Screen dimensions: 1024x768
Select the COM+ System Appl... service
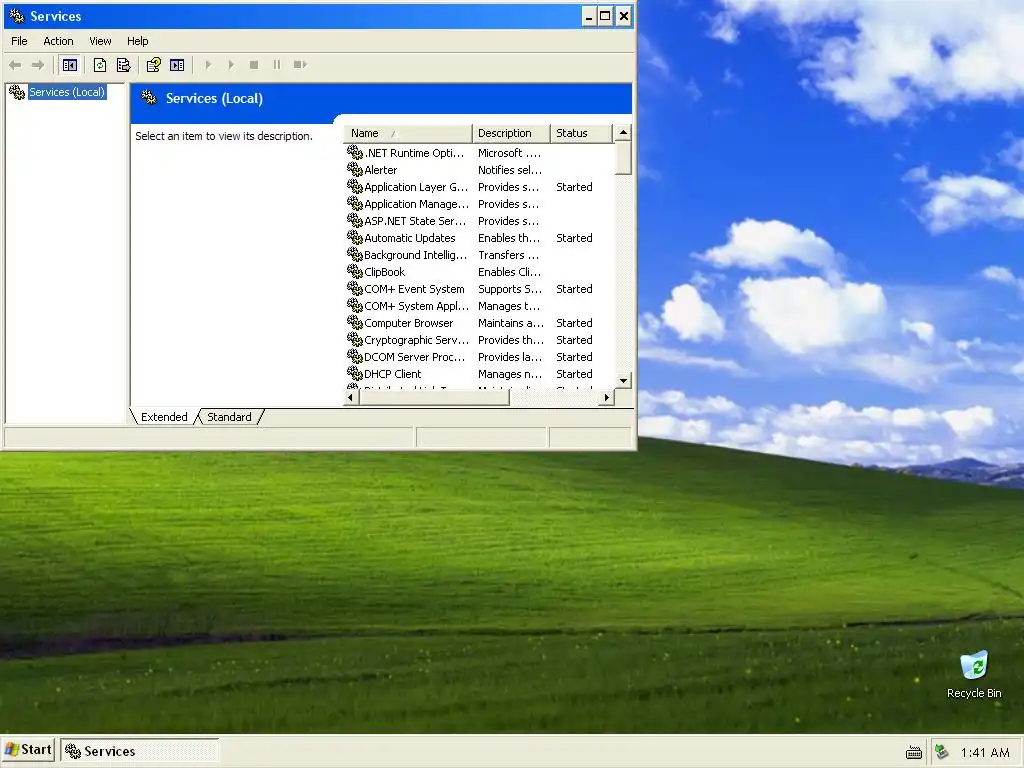point(416,306)
